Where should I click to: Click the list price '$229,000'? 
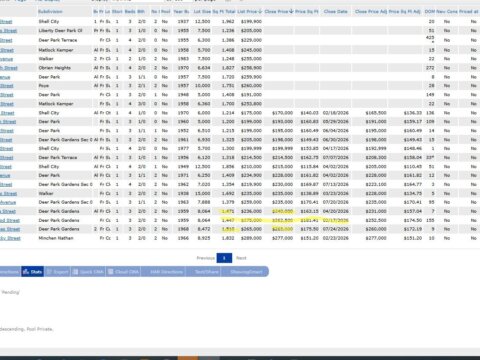tap(251, 40)
